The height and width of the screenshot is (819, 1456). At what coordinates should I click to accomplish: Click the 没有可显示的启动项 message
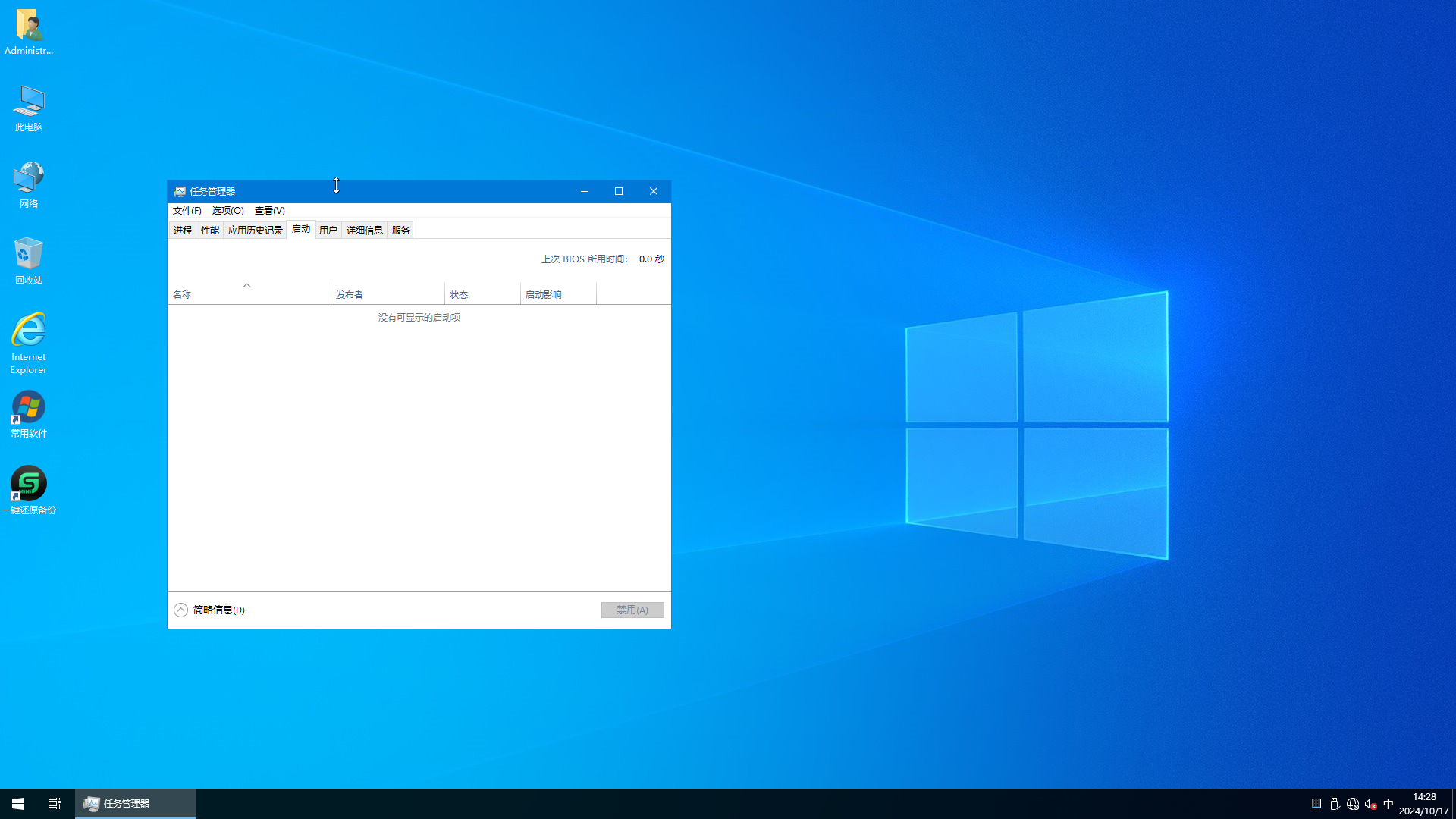[419, 318]
